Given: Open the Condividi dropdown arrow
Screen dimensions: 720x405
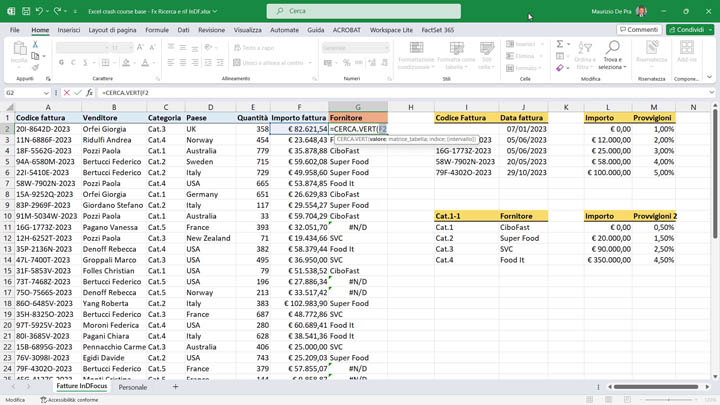Looking at the screenshot, I should pos(710,30).
